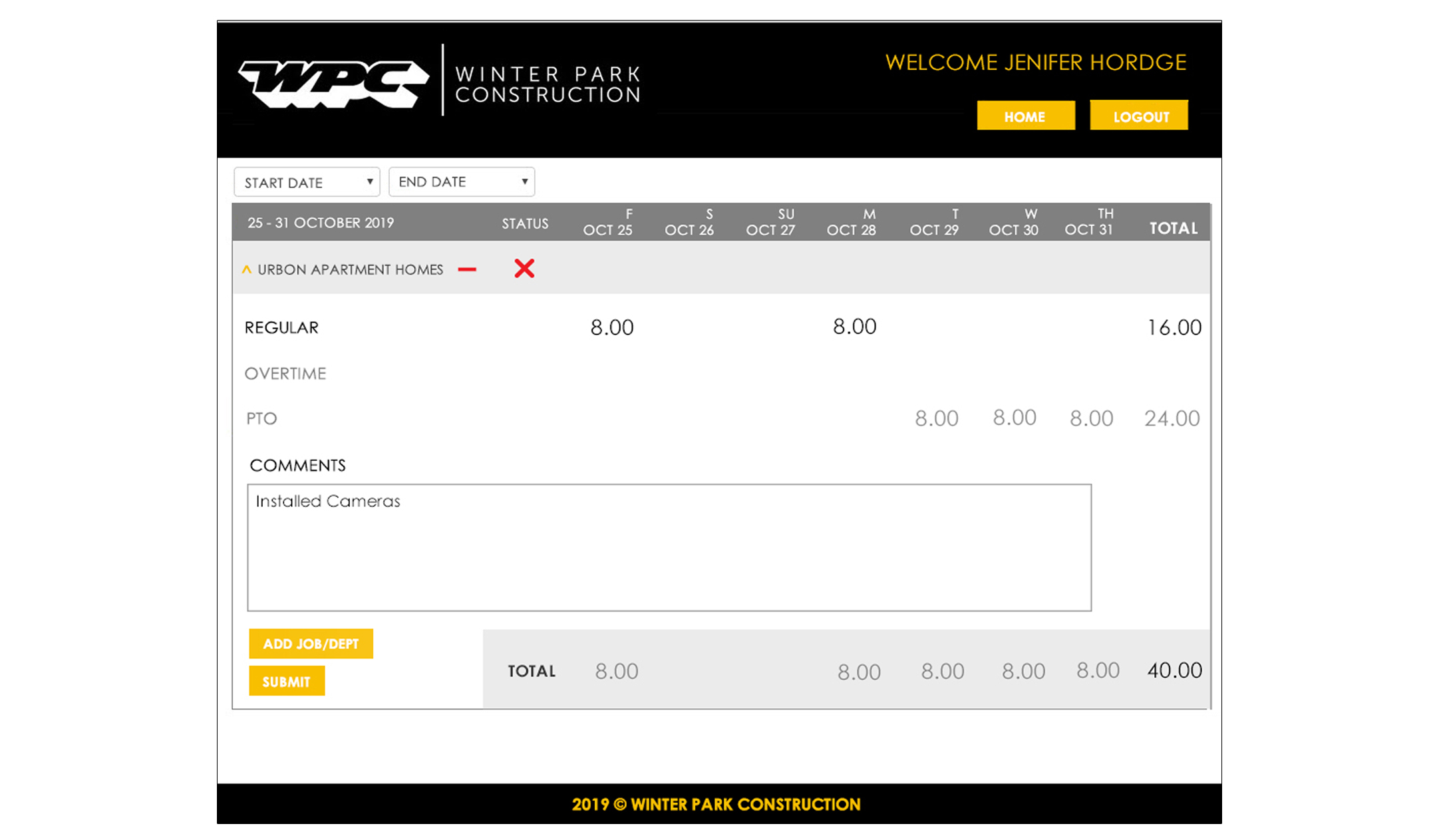Open the End Date dropdown
This screenshot has height=840, width=1441.
(x=462, y=182)
